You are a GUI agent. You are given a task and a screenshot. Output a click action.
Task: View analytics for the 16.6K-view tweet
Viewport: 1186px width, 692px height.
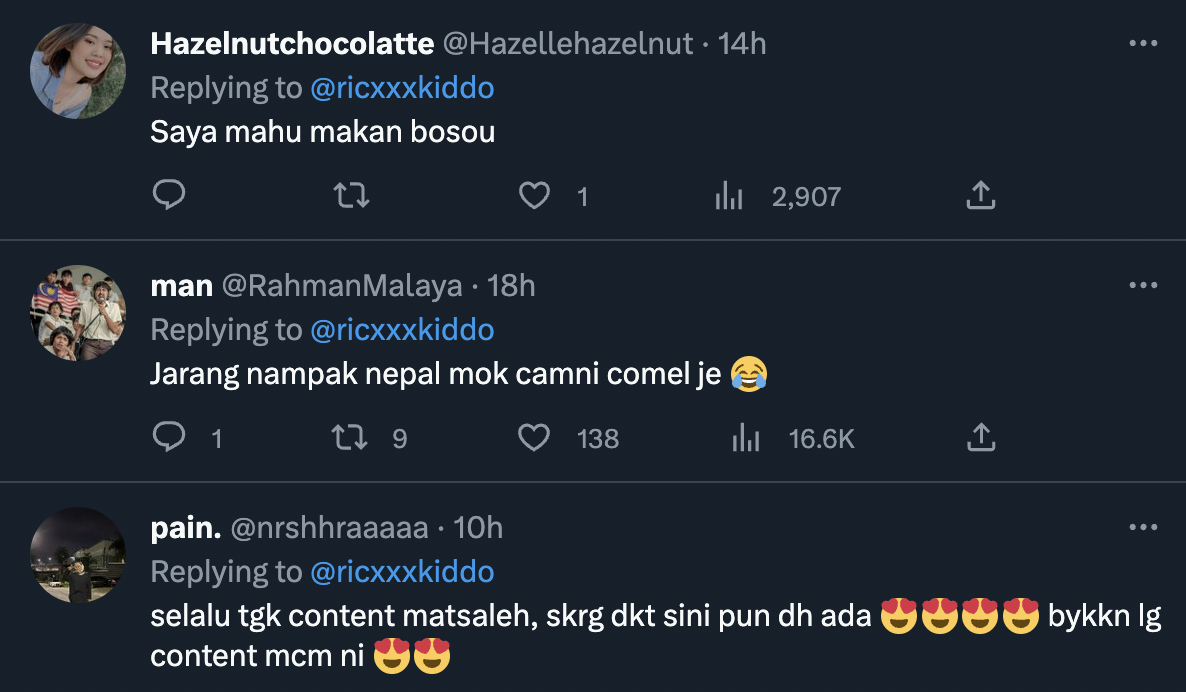747,438
